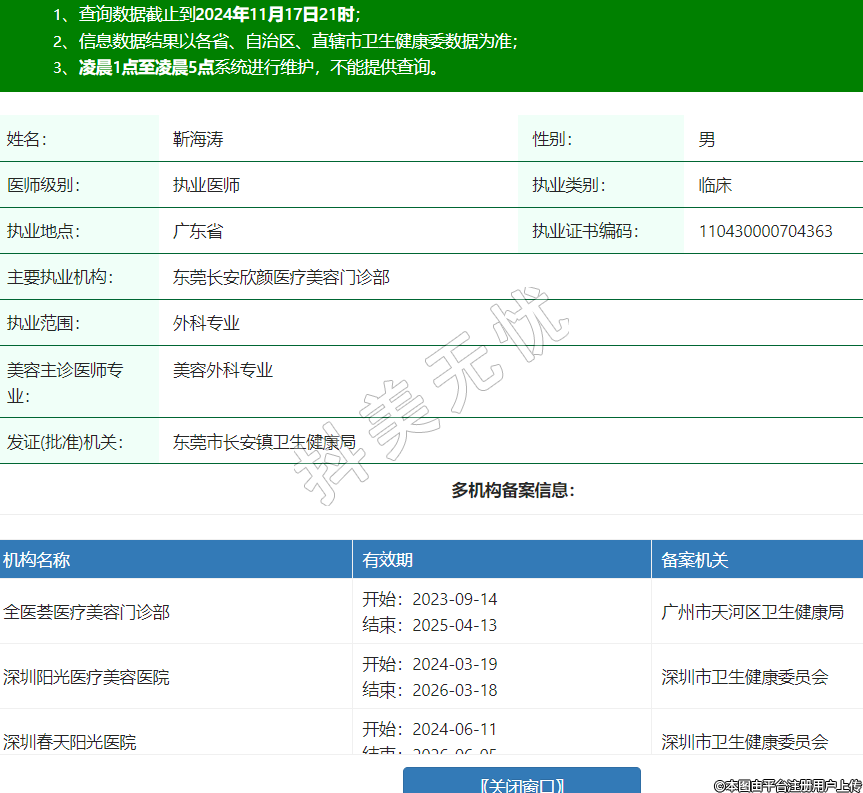Click the doctor name 靳海涛

pos(198,139)
